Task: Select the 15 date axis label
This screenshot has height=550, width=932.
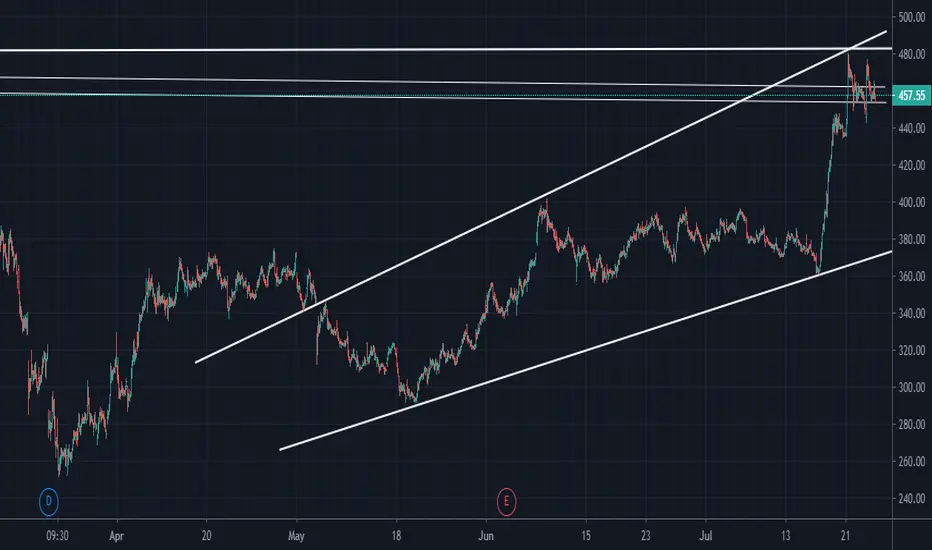Action: click(x=585, y=536)
